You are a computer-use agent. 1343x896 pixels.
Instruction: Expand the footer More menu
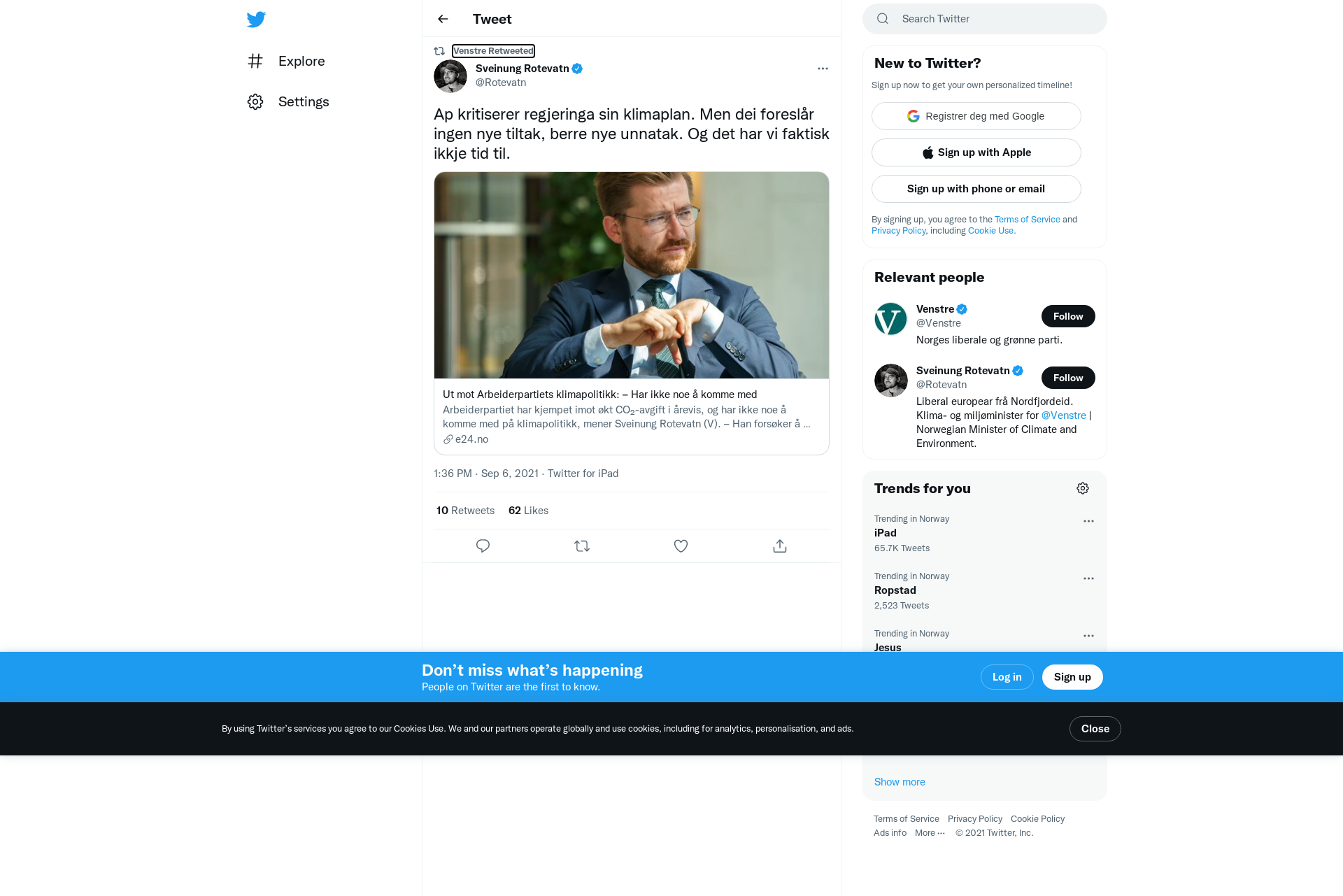click(x=930, y=833)
